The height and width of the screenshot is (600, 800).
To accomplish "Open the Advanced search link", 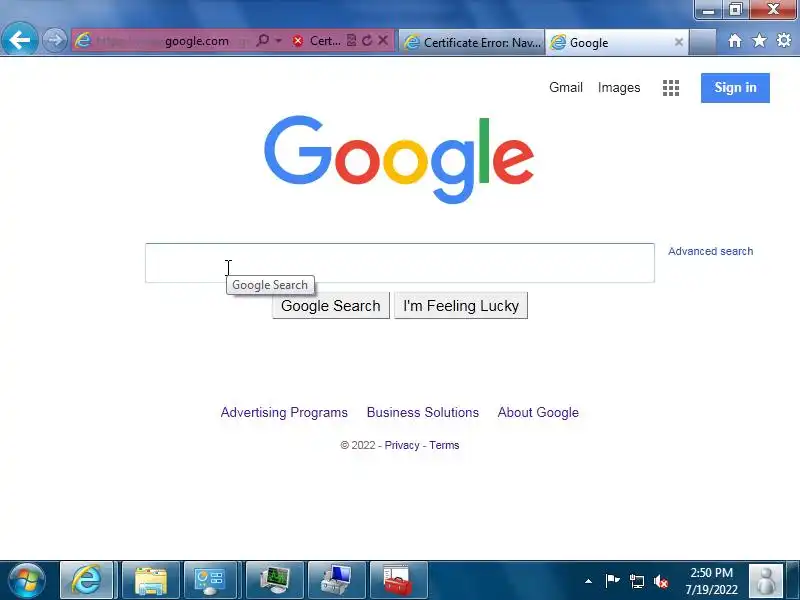I will 710,251.
